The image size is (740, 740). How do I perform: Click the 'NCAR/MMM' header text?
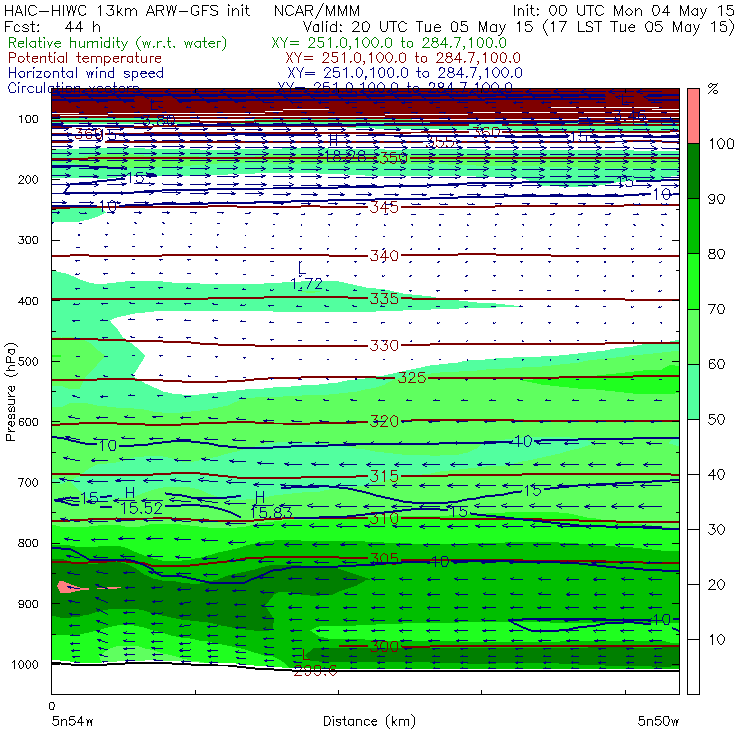(317, 11)
